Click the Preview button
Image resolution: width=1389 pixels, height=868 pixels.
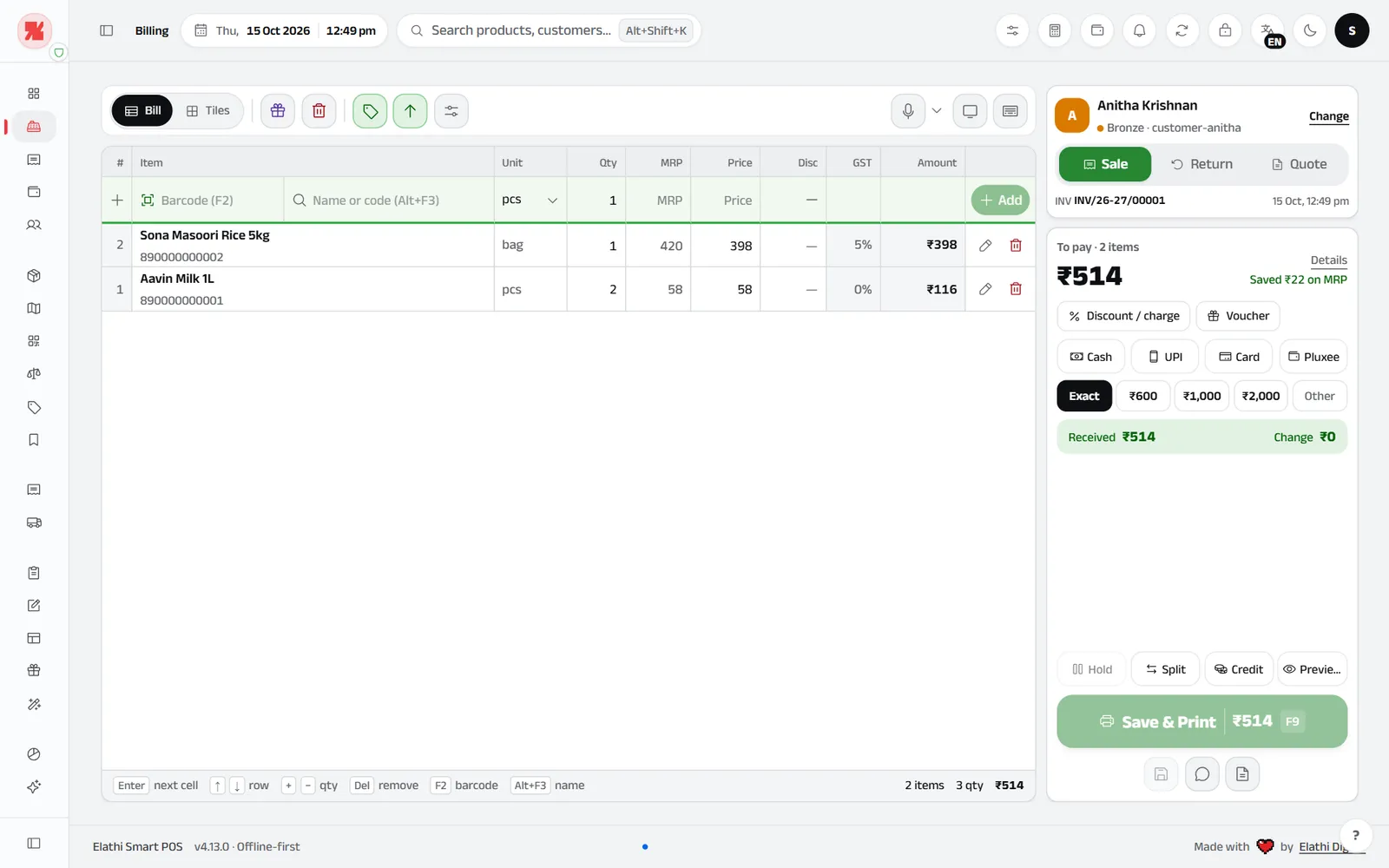point(1313,669)
